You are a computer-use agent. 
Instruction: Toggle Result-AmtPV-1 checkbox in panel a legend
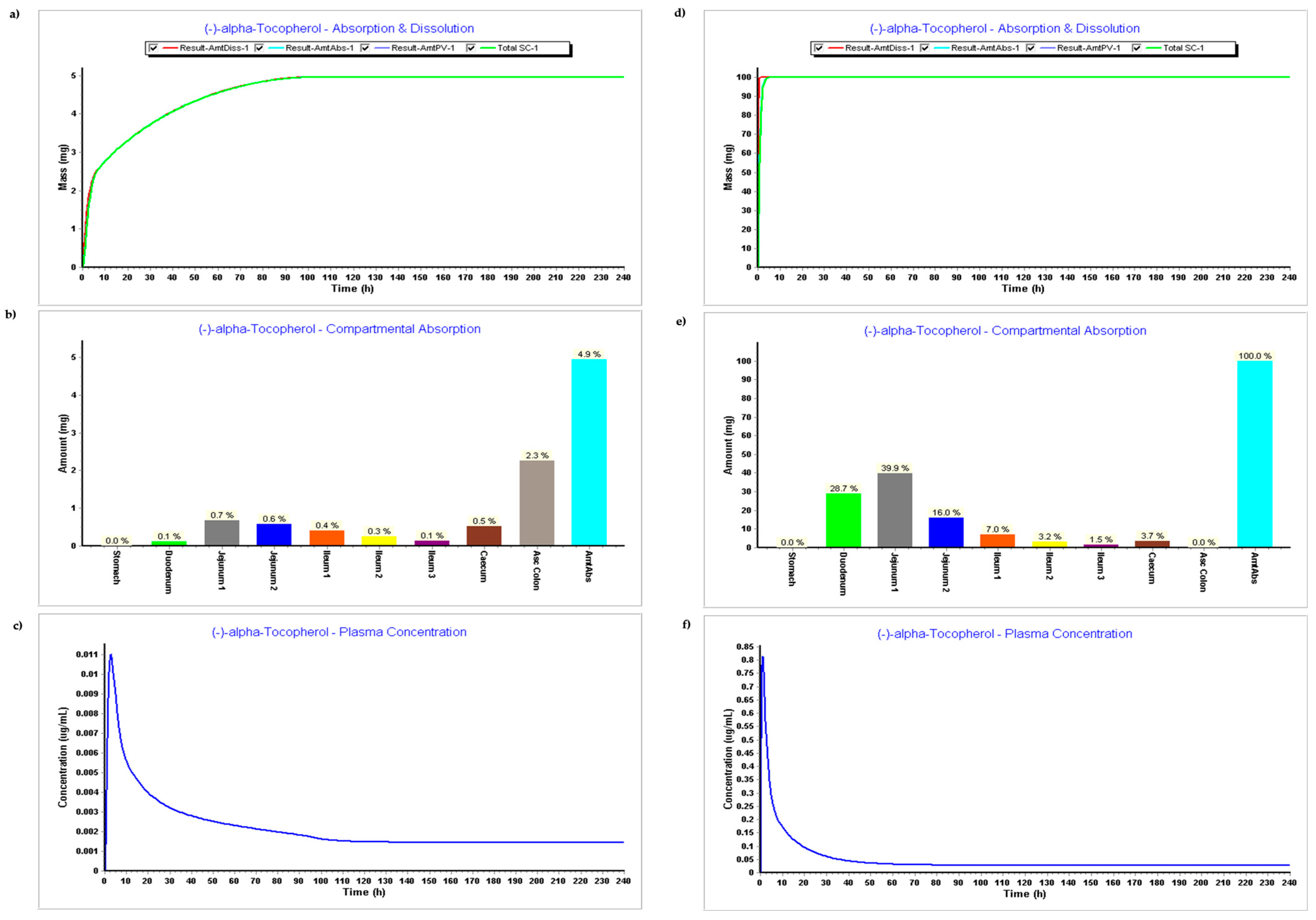coord(365,48)
